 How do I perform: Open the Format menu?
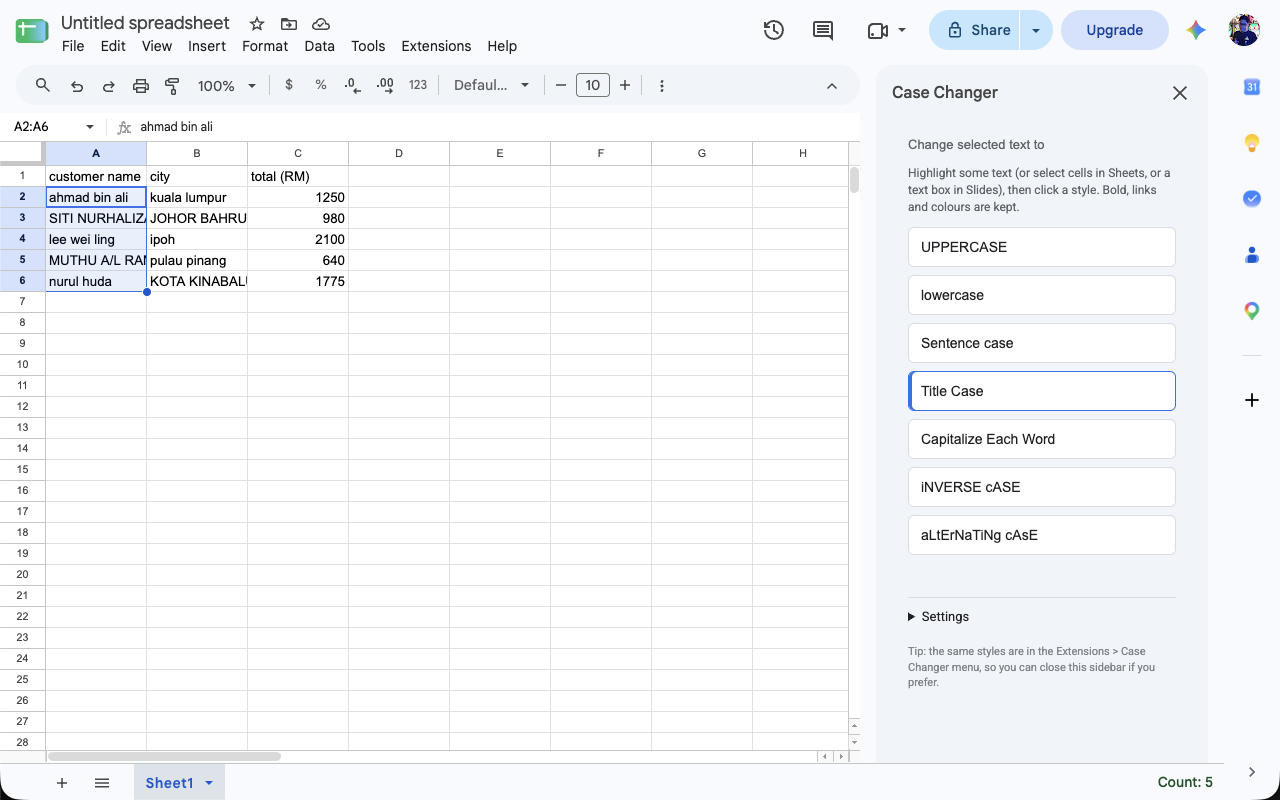point(265,46)
